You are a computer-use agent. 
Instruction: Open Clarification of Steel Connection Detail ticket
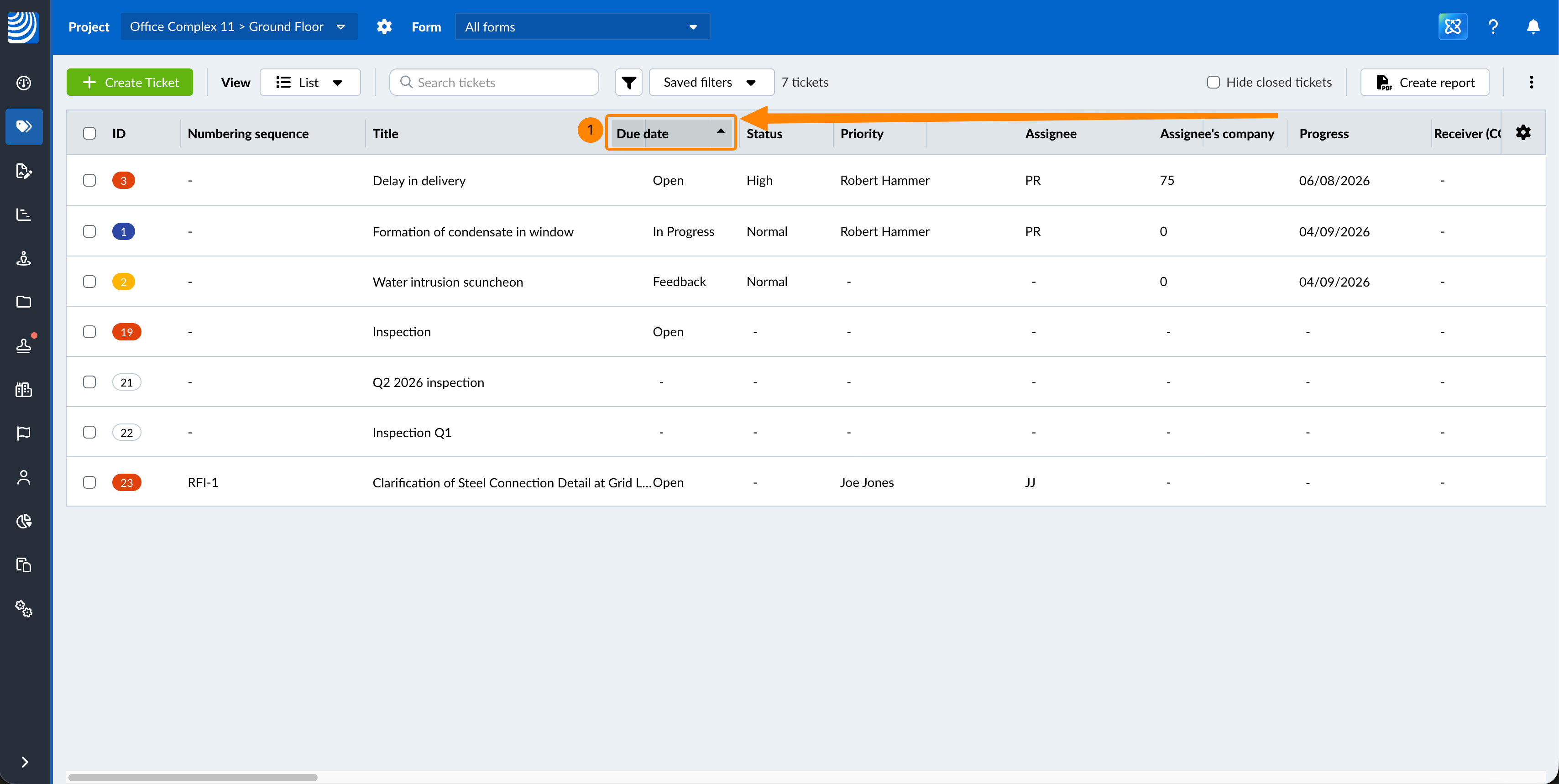coord(512,482)
